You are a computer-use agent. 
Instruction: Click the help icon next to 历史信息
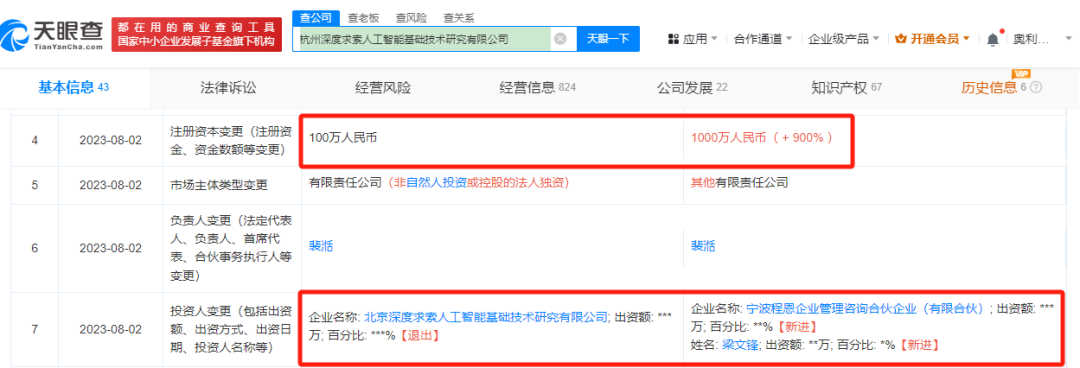point(1035,88)
